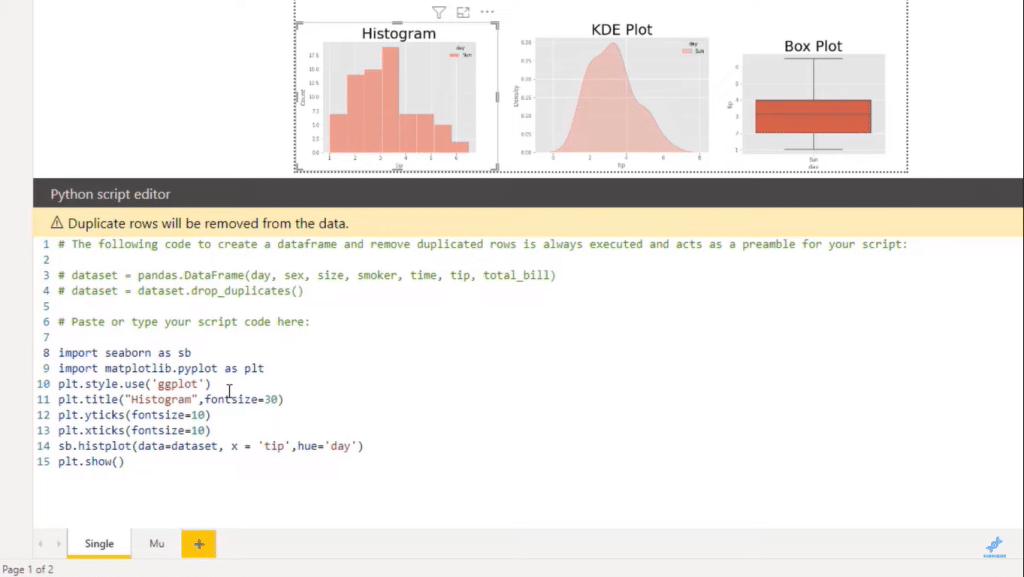Click the Python script editor header
The height and width of the screenshot is (577, 1024).
pyautogui.click(x=110, y=194)
